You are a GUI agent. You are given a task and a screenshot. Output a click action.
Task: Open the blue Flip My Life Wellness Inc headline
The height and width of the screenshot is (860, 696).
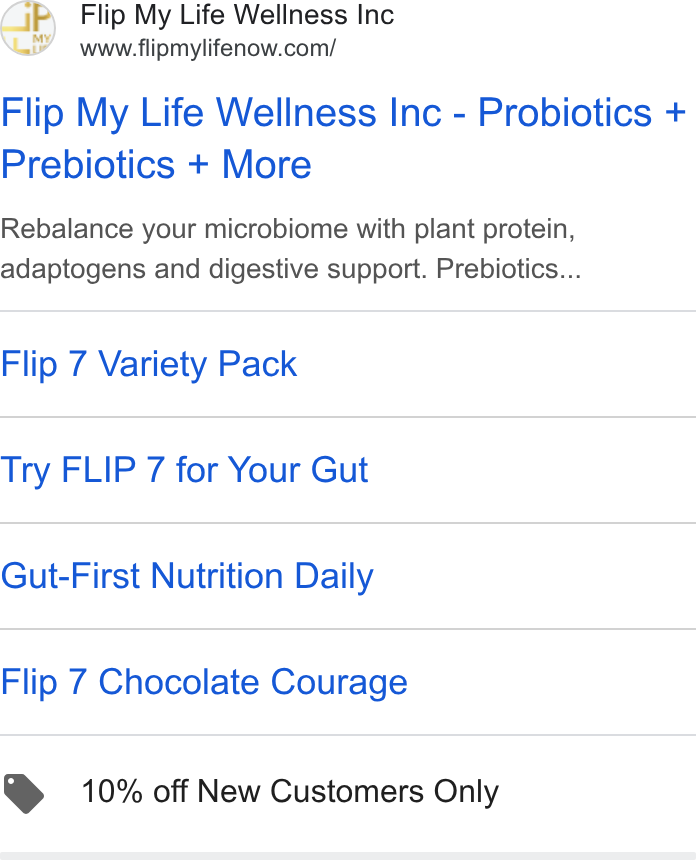343,138
